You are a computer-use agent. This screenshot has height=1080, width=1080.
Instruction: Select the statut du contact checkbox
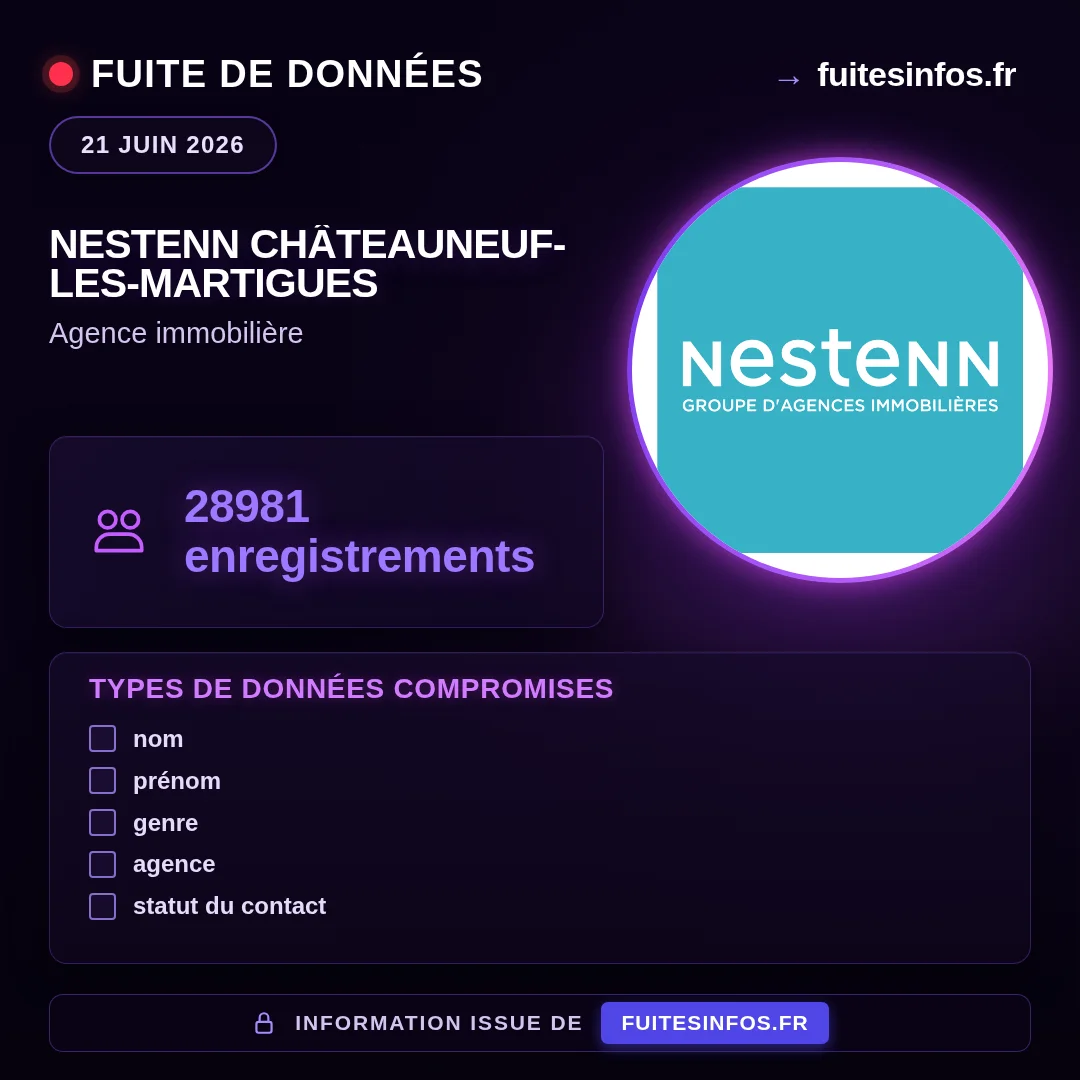(103, 906)
